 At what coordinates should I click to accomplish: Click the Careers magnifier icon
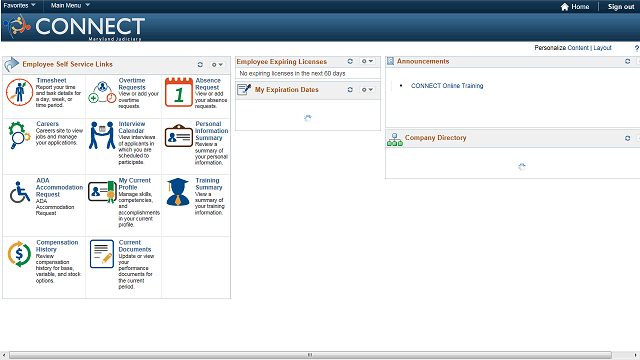coord(19,135)
